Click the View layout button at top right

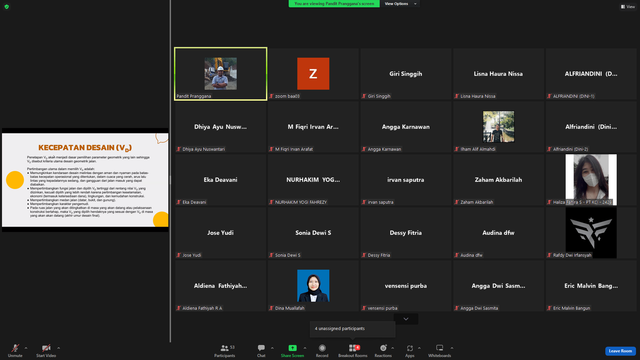[x=628, y=7]
